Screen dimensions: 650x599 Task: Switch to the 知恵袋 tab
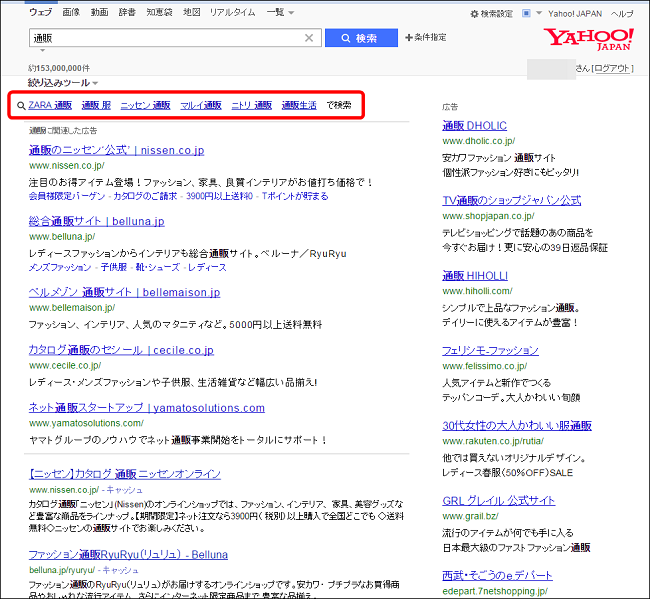pos(160,12)
